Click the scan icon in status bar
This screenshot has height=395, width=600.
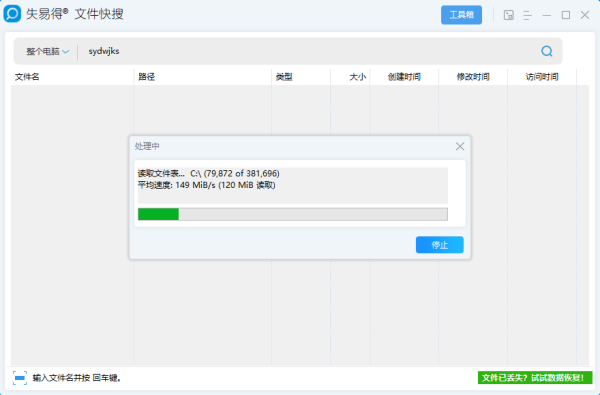point(20,378)
